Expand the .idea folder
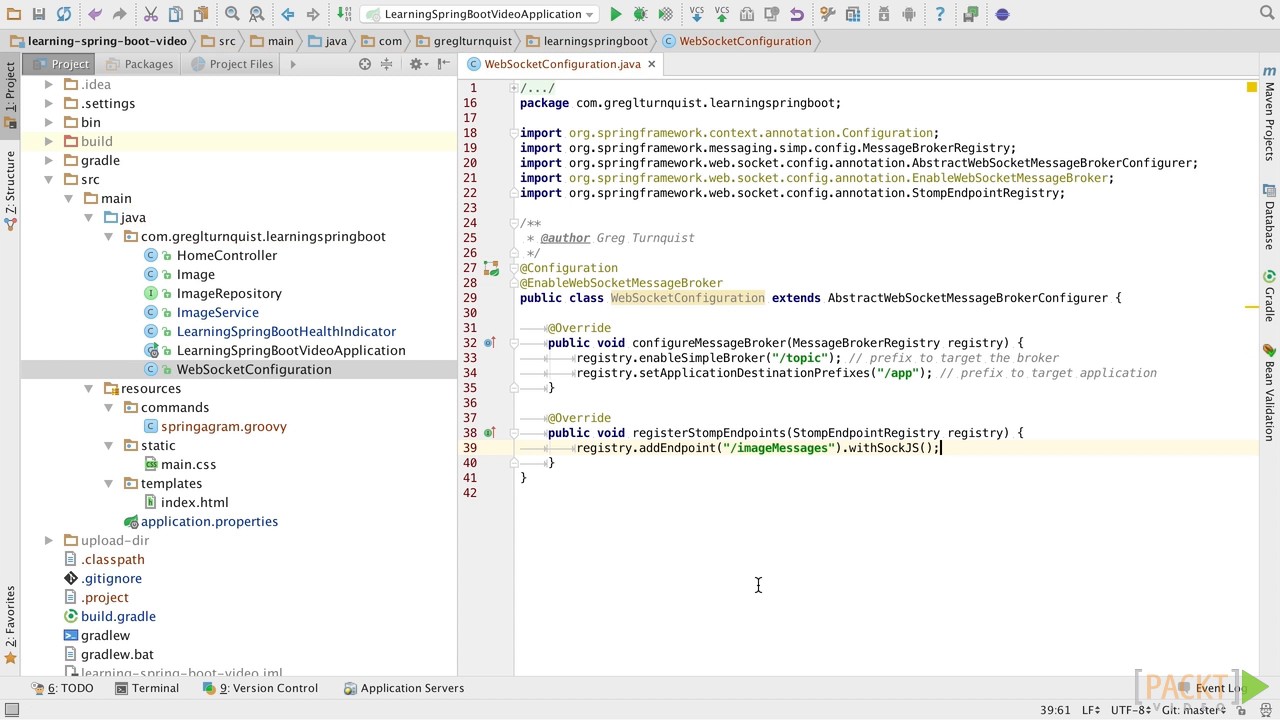 [49, 85]
